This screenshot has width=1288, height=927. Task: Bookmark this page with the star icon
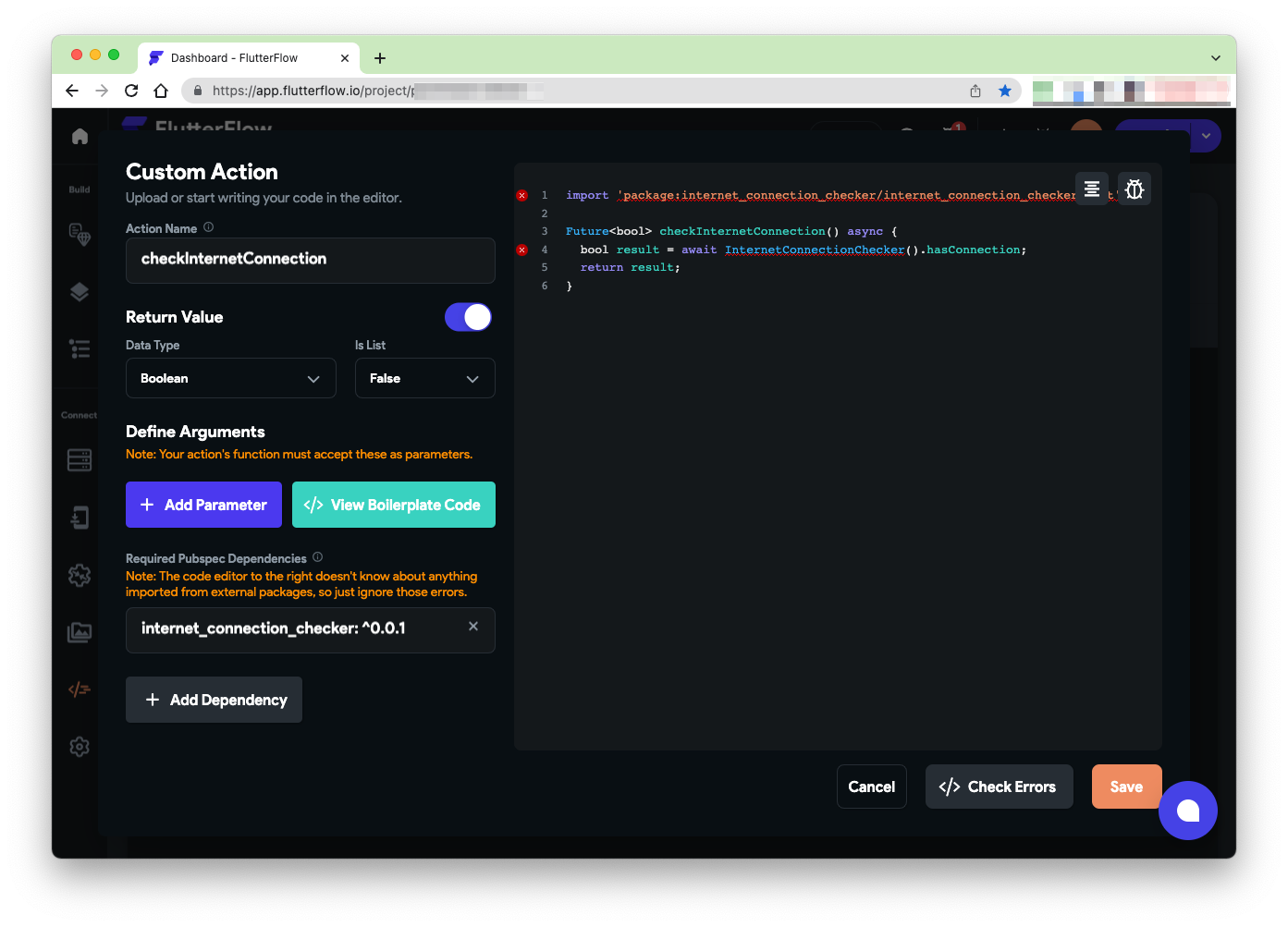coord(1005,91)
